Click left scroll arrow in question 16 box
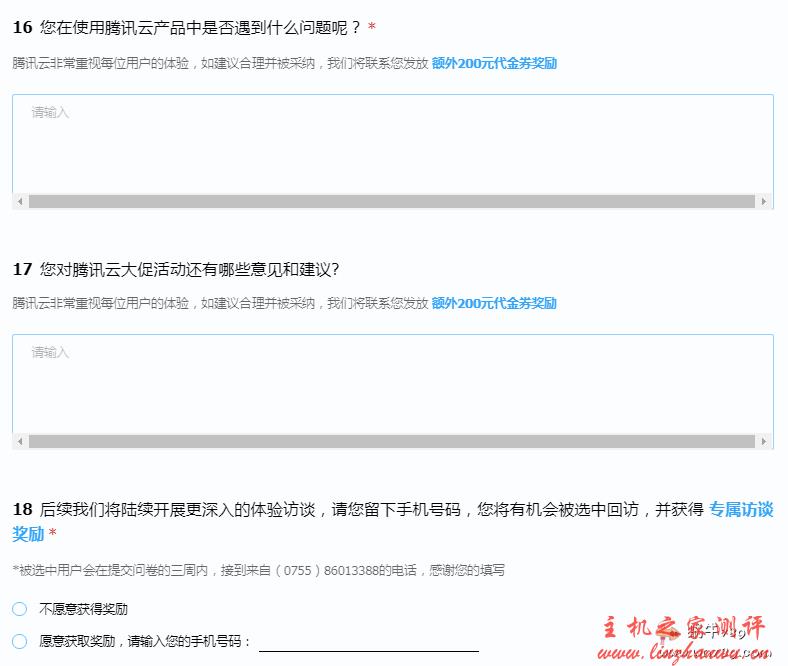The height and width of the screenshot is (666, 788). click(20, 202)
